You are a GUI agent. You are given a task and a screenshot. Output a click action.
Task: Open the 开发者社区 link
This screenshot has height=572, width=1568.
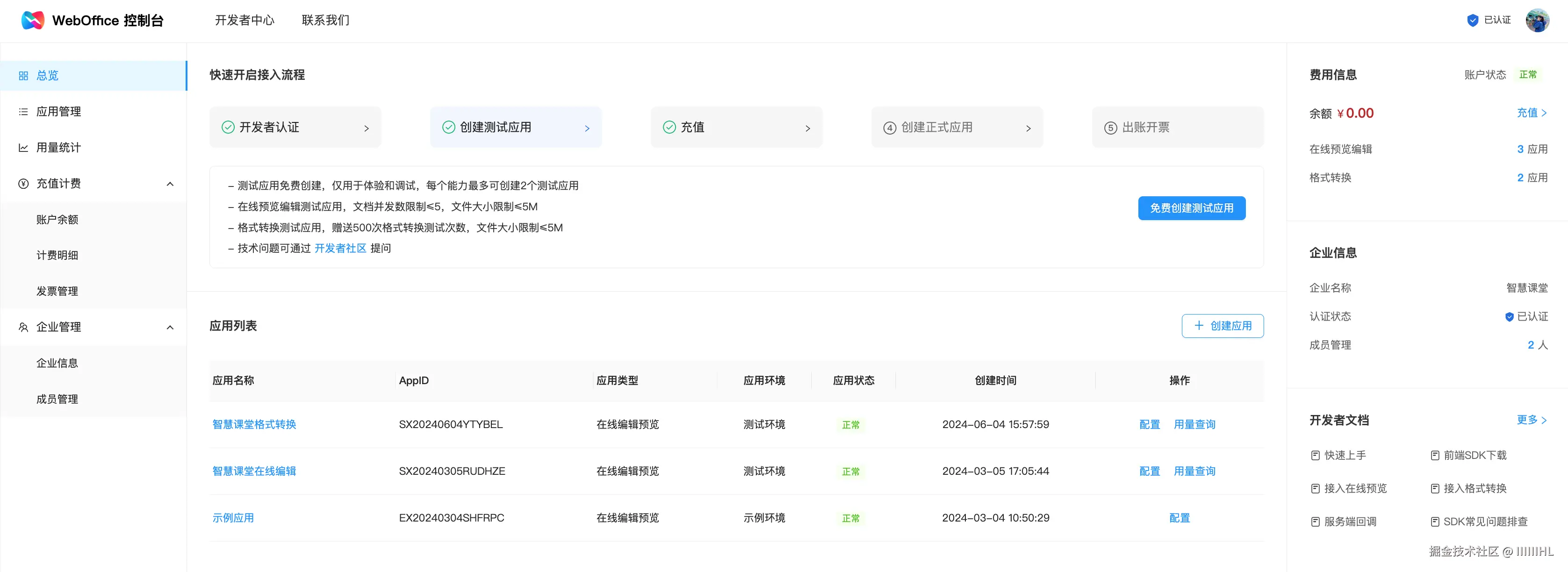pos(340,248)
